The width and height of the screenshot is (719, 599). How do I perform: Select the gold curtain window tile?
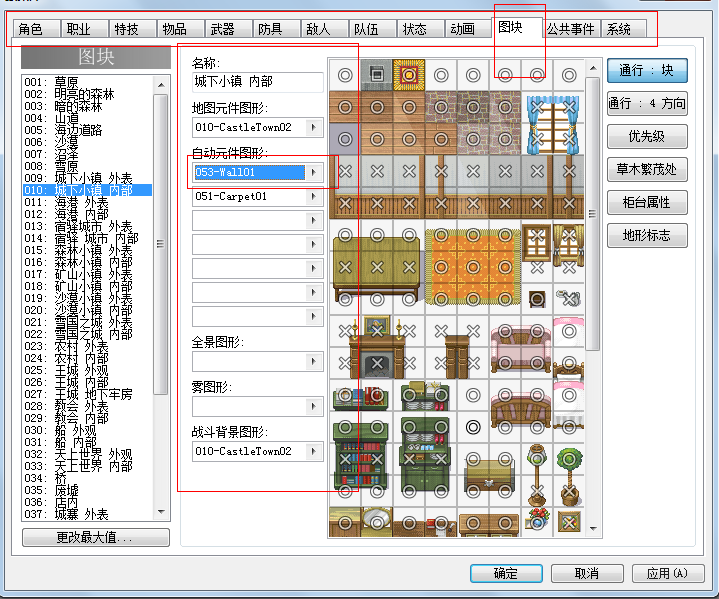tap(569, 235)
